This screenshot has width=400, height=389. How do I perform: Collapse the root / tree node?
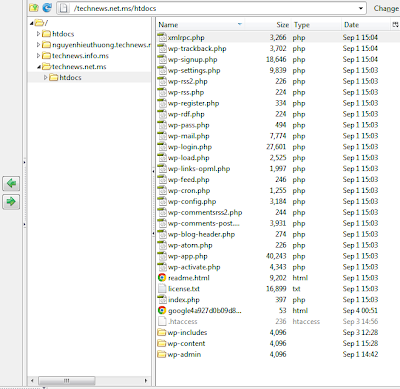tap(32, 23)
